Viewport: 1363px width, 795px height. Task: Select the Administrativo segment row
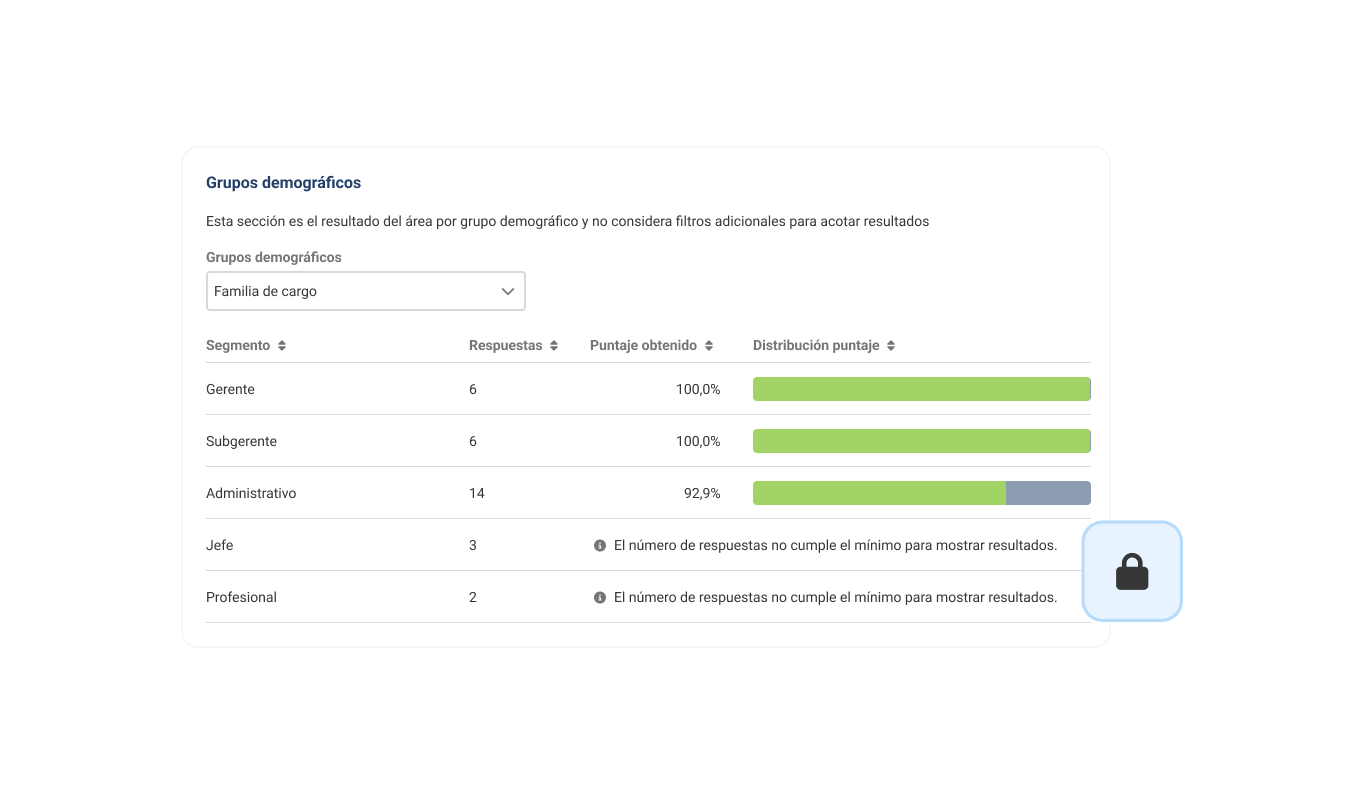(x=251, y=494)
